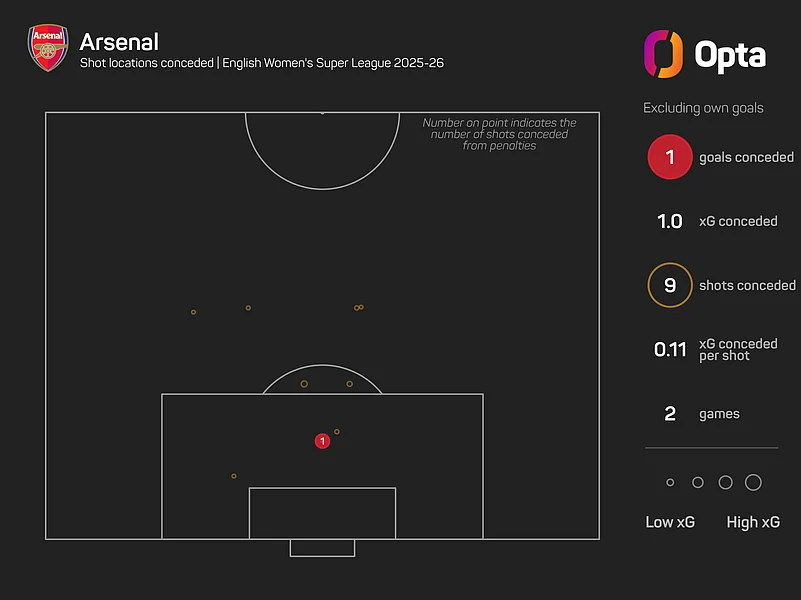This screenshot has width=801, height=600.
Task: Click the red goals conceded circle
Action: point(670,157)
